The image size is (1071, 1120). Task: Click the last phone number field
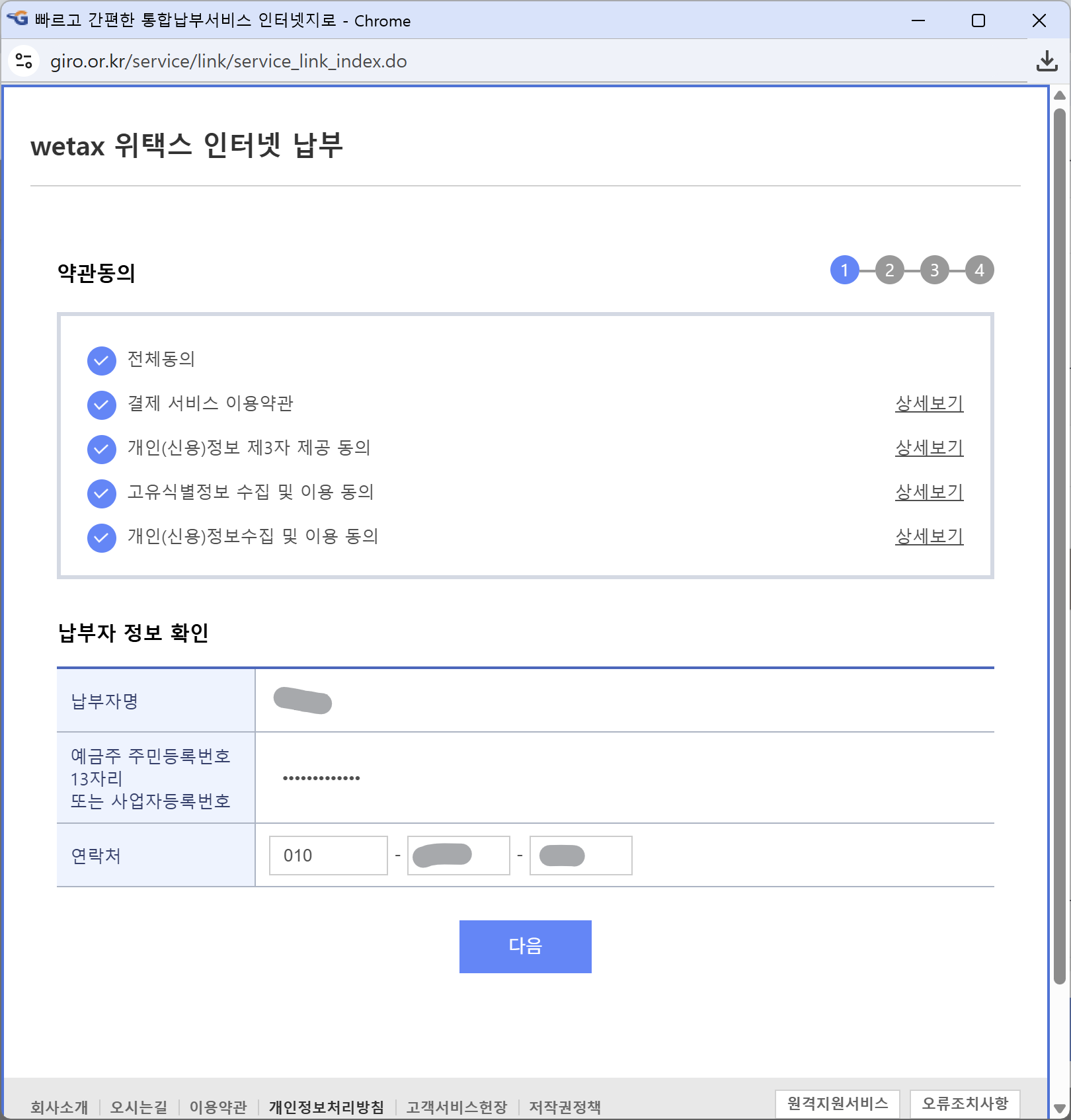point(581,856)
